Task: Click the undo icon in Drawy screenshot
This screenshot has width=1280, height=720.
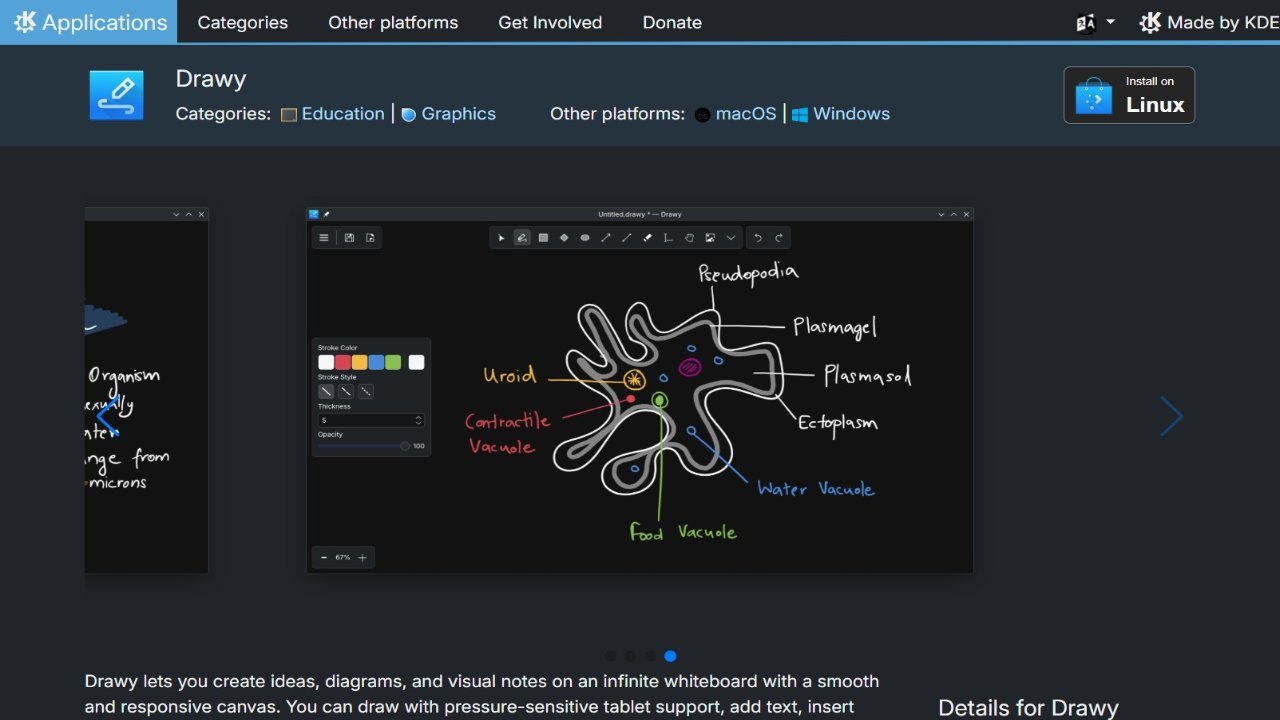Action: pos(758,238)
